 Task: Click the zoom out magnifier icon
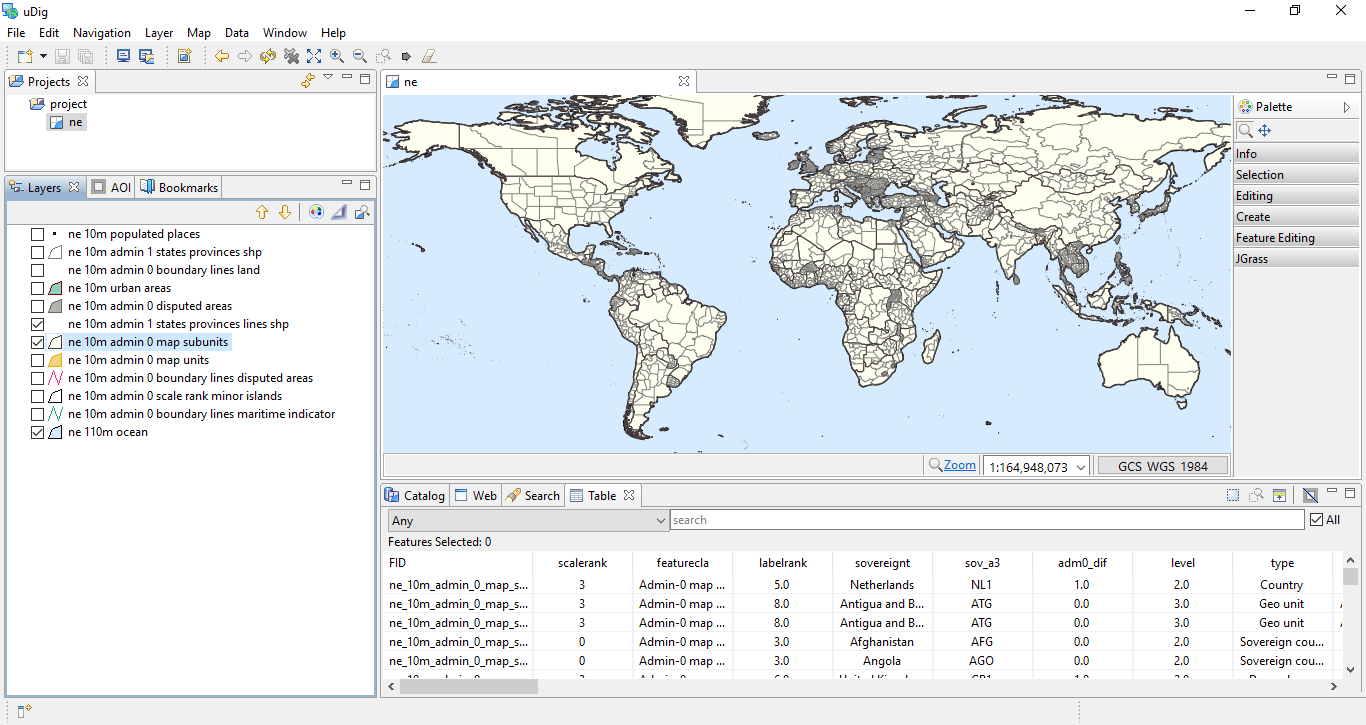tap(360, 56)
